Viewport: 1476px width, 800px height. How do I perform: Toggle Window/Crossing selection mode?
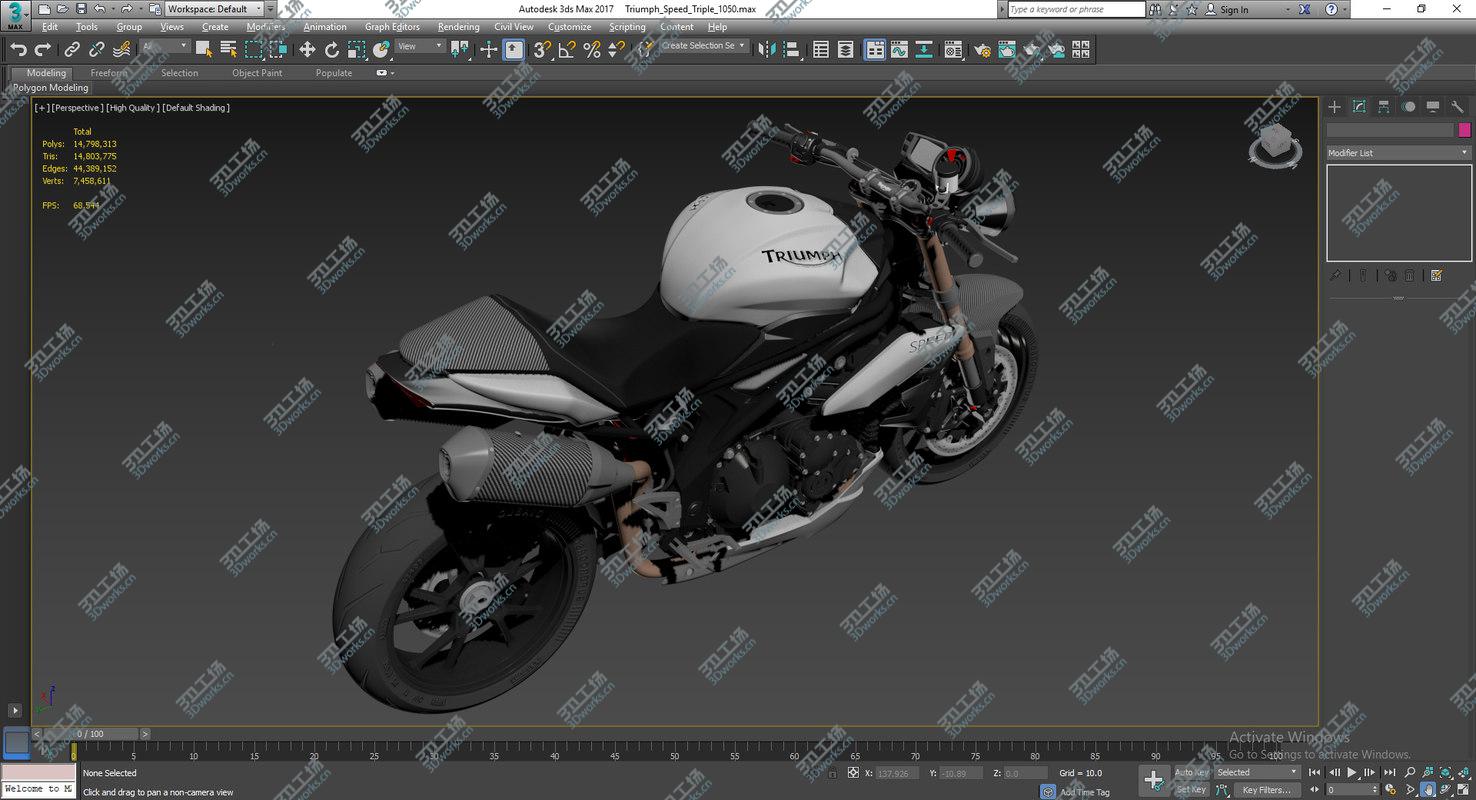(278, 49)
